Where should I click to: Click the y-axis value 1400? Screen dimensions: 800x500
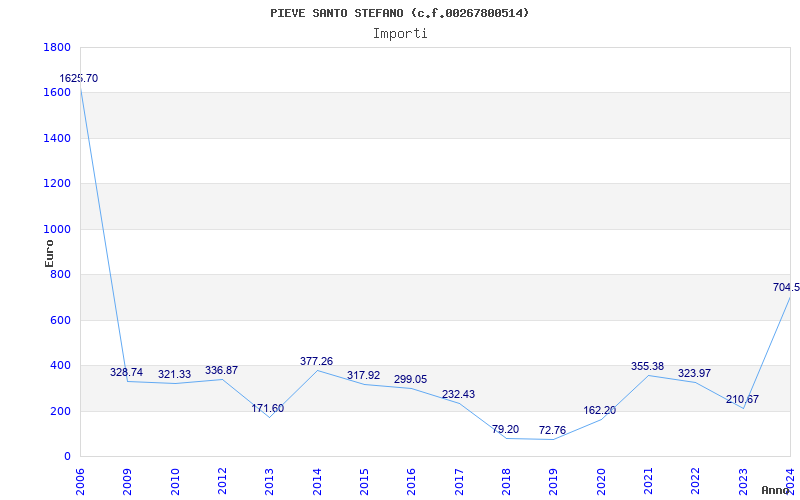pos(57,138)
